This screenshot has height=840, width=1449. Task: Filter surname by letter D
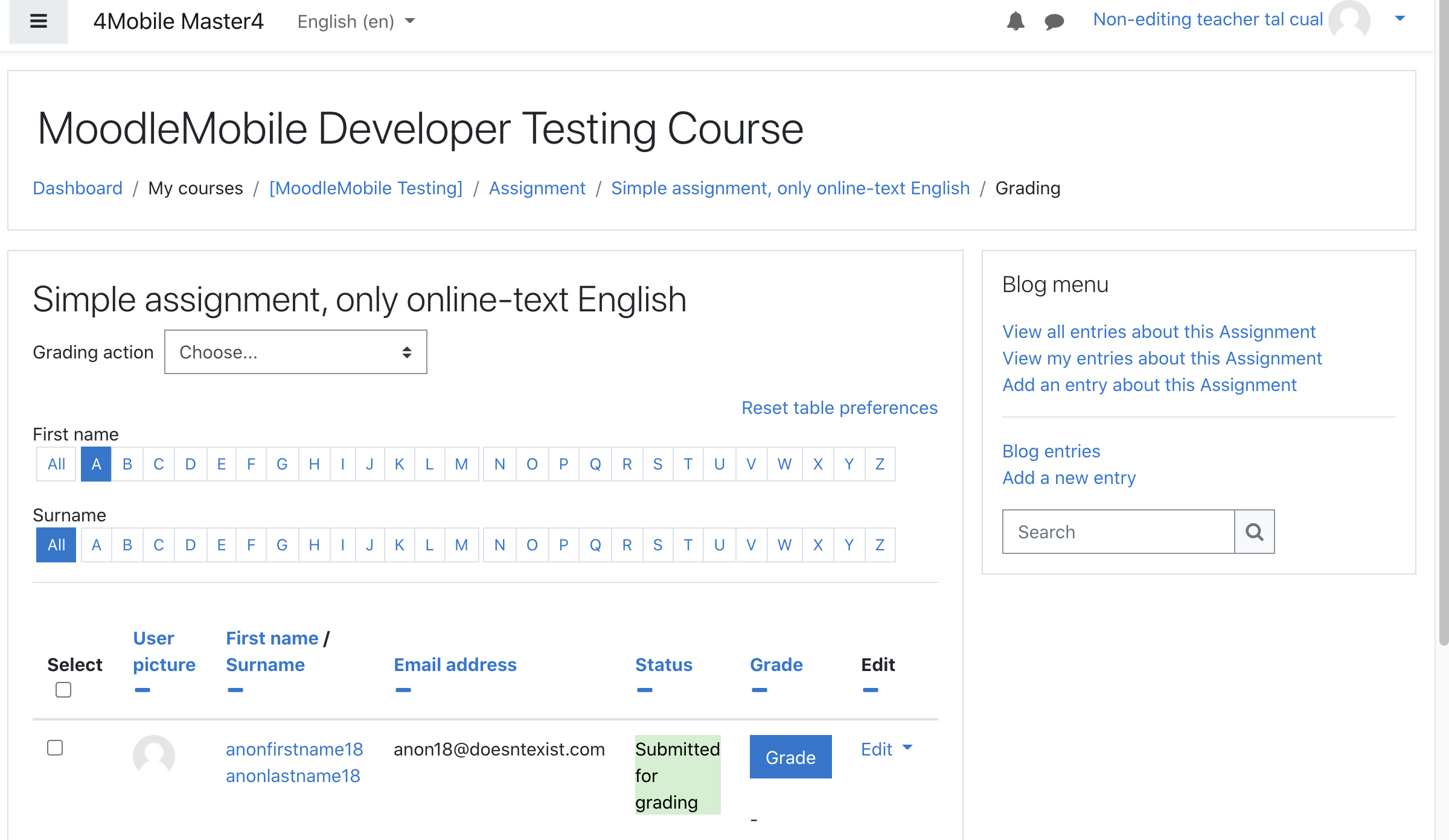190,545
